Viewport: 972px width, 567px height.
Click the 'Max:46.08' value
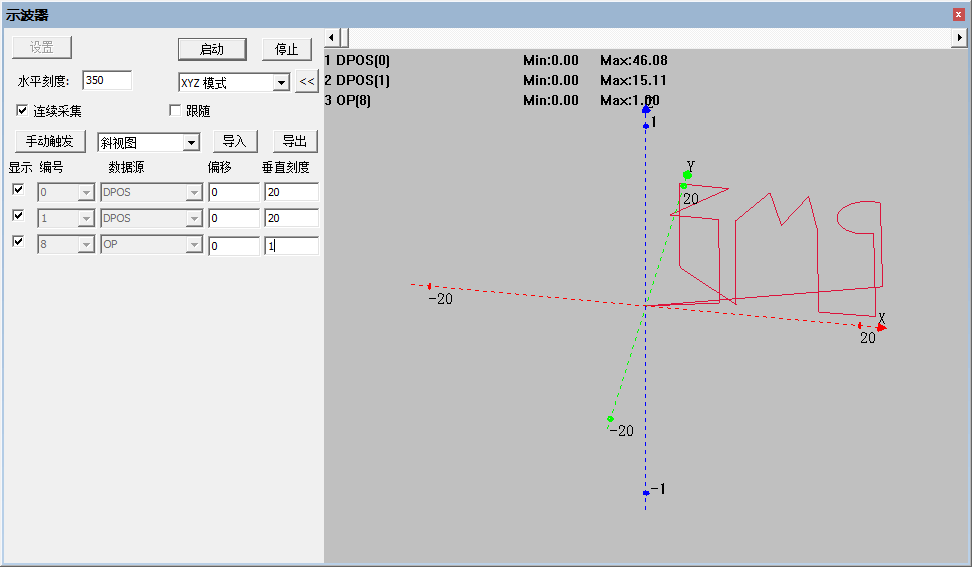(634, 61)
